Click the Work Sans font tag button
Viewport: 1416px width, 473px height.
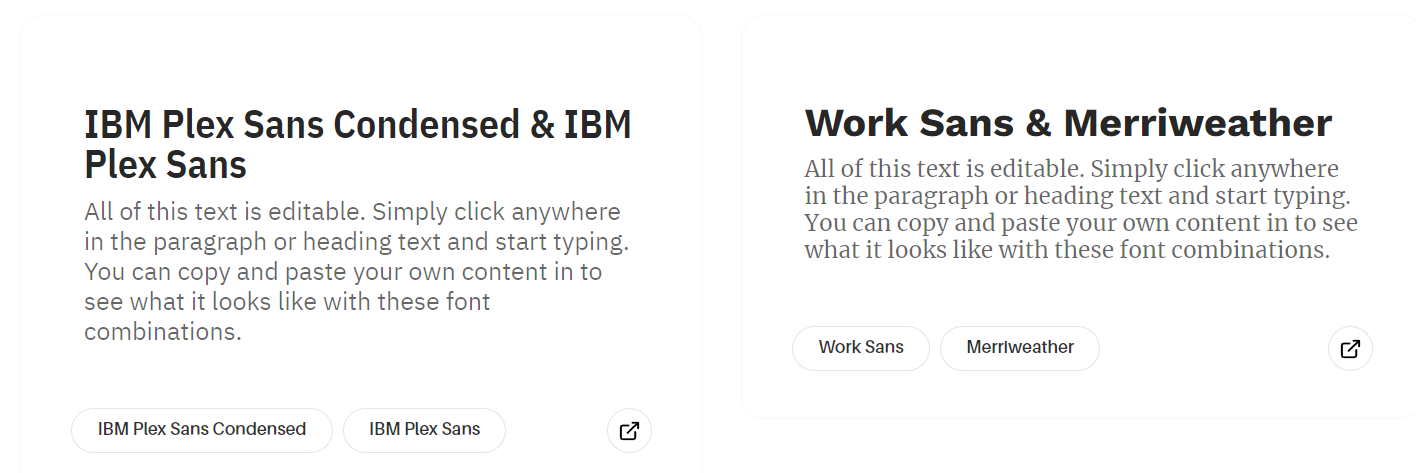(x=860, y=348)
